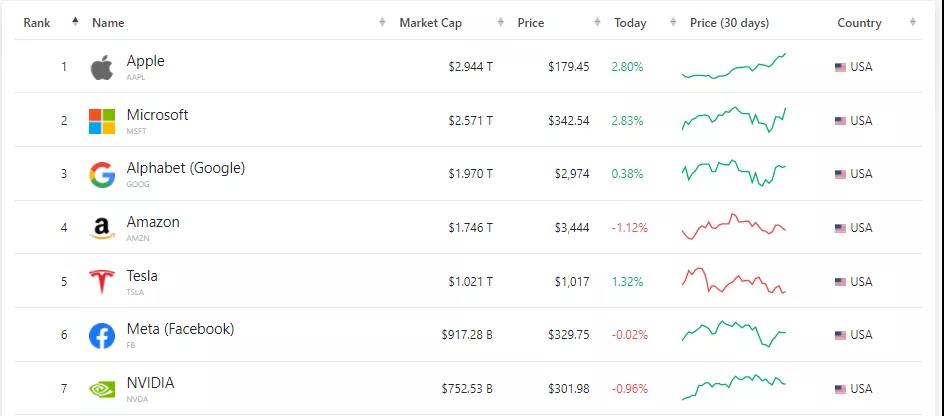The width and height of the screenshot is (944, 416).
Task: Click the Price (30 days) column header
Action: coord(729,23)
